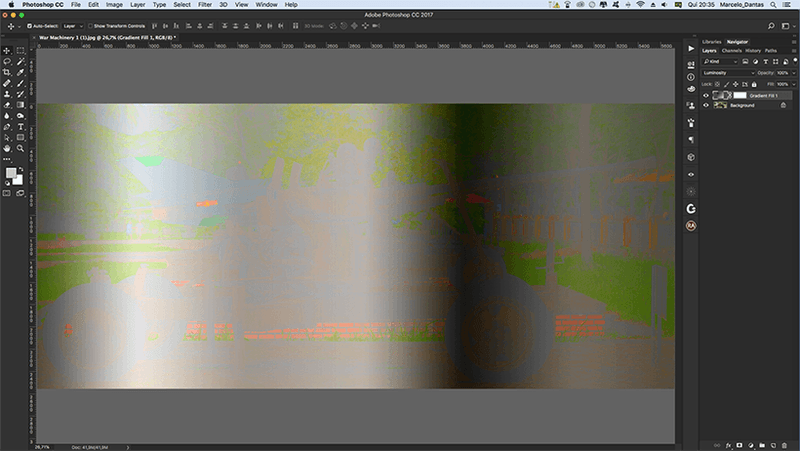800x451 pixels.
Task: Create new adjustment layer icon
Action: click(x=751, y=445)
